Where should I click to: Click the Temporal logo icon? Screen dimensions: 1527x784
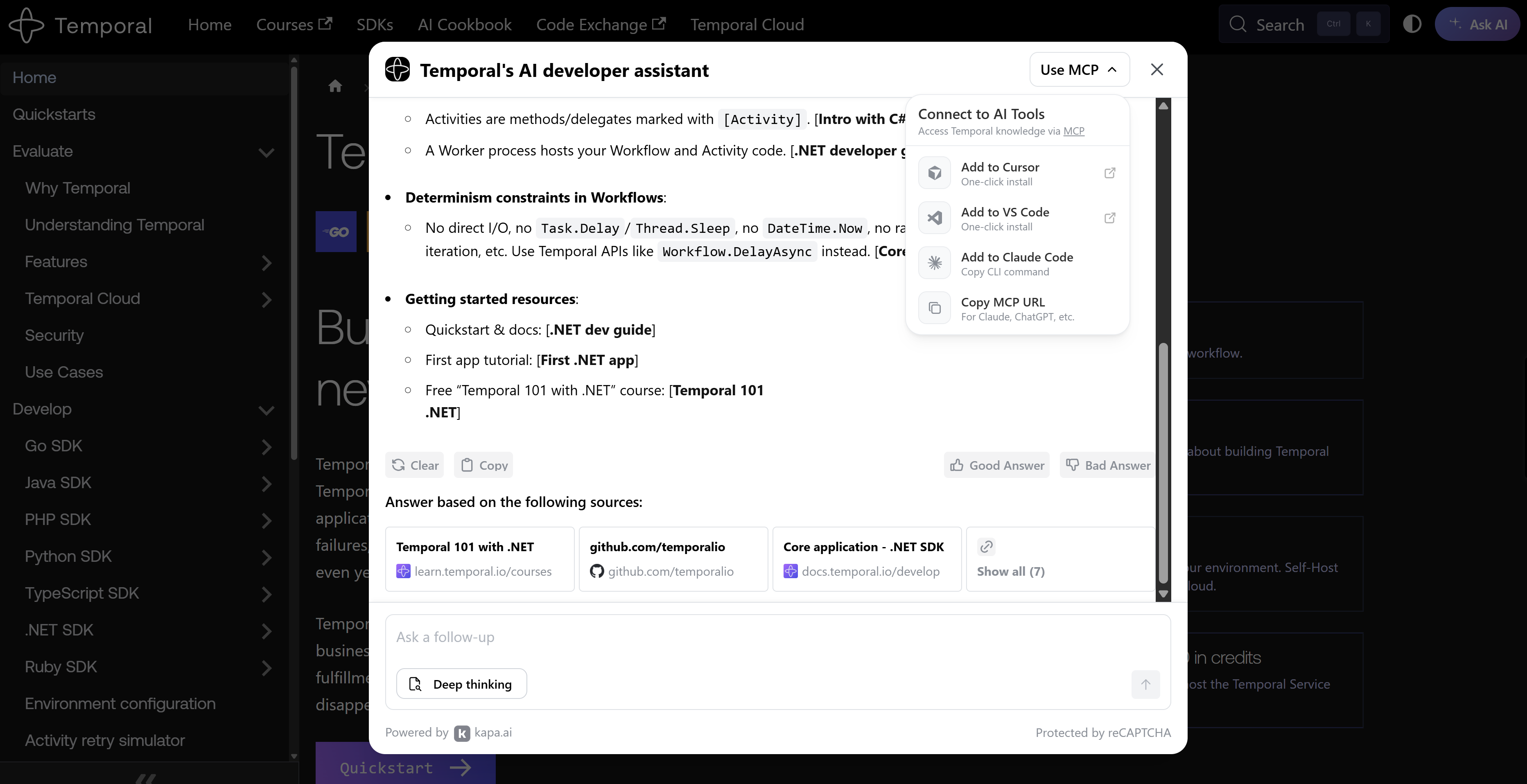point(26,24)
